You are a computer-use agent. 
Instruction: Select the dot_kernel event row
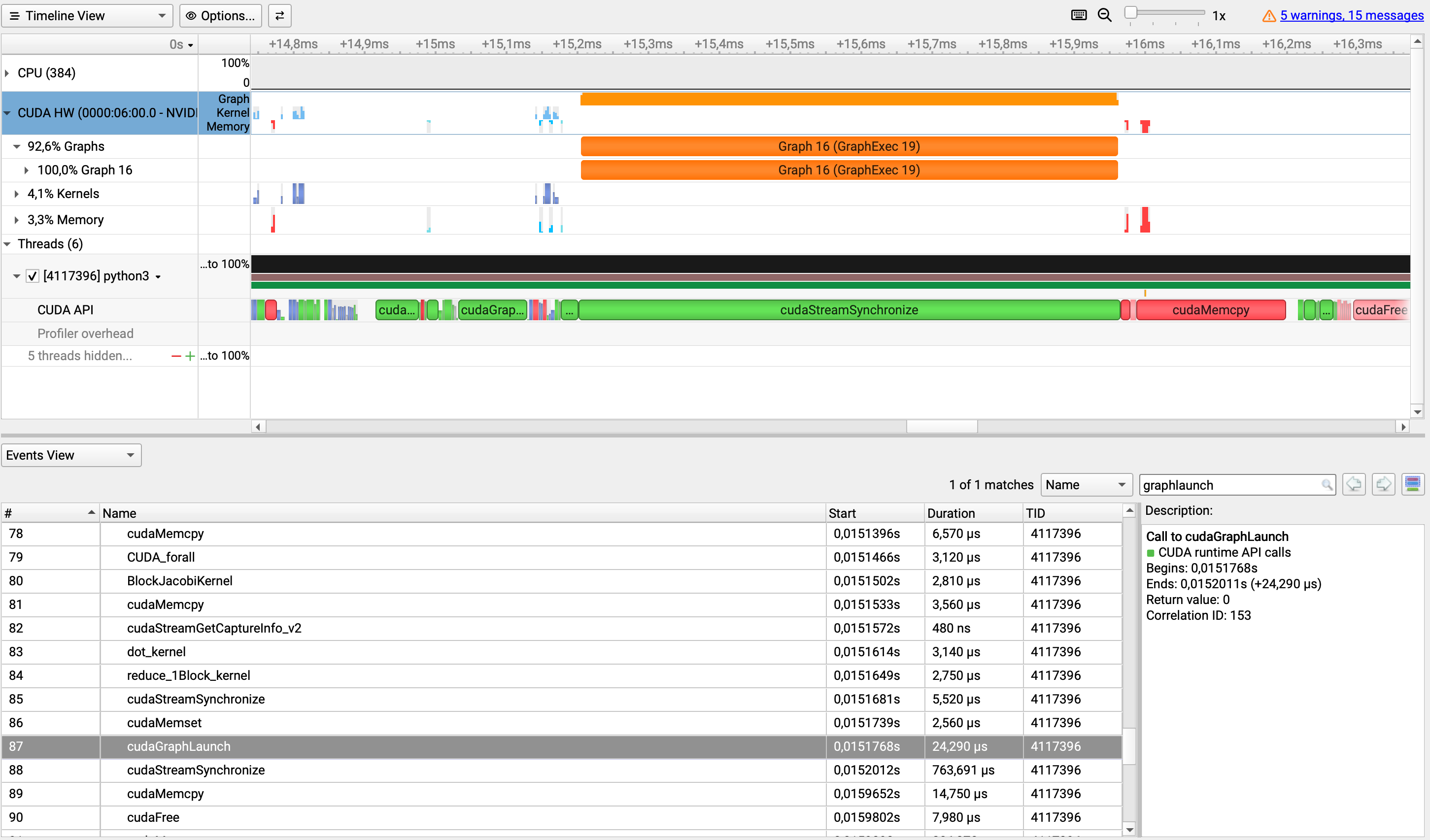(561, 652)
